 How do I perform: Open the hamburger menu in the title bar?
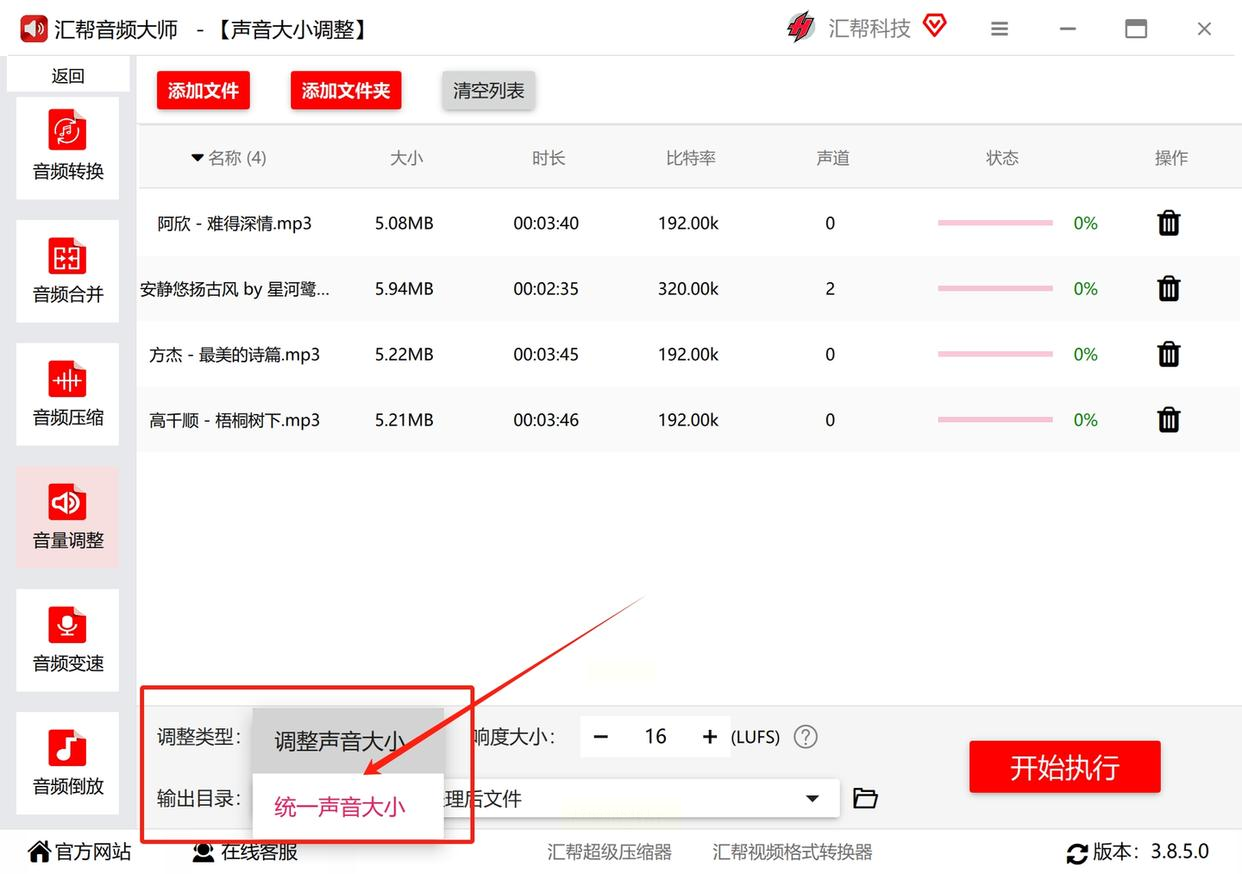[999, 29]
